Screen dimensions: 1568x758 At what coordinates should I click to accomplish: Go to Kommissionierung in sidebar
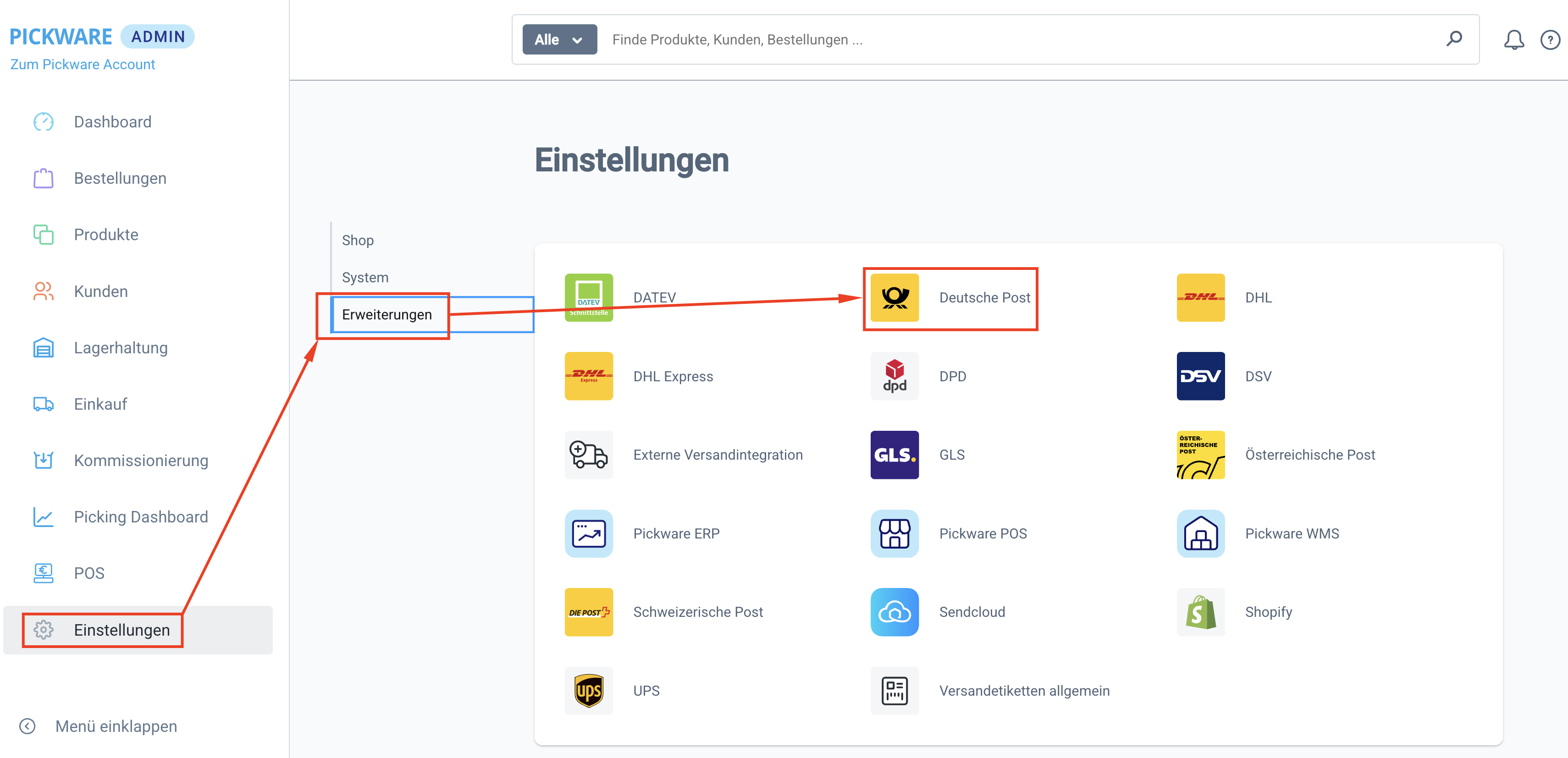[x=141, y=460]
